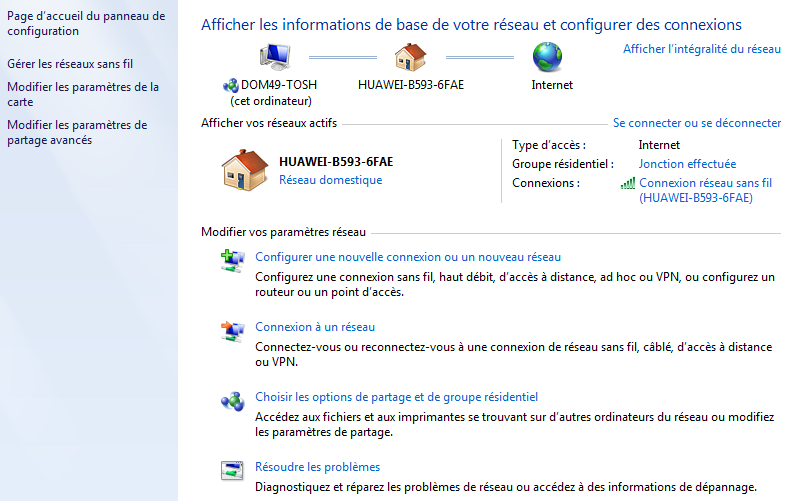The width and height of the screenshot is (804, 501).
Task: Click Afficher l'intégralité du réseau link
Action: pyautogui.click(x=702, y=49)
